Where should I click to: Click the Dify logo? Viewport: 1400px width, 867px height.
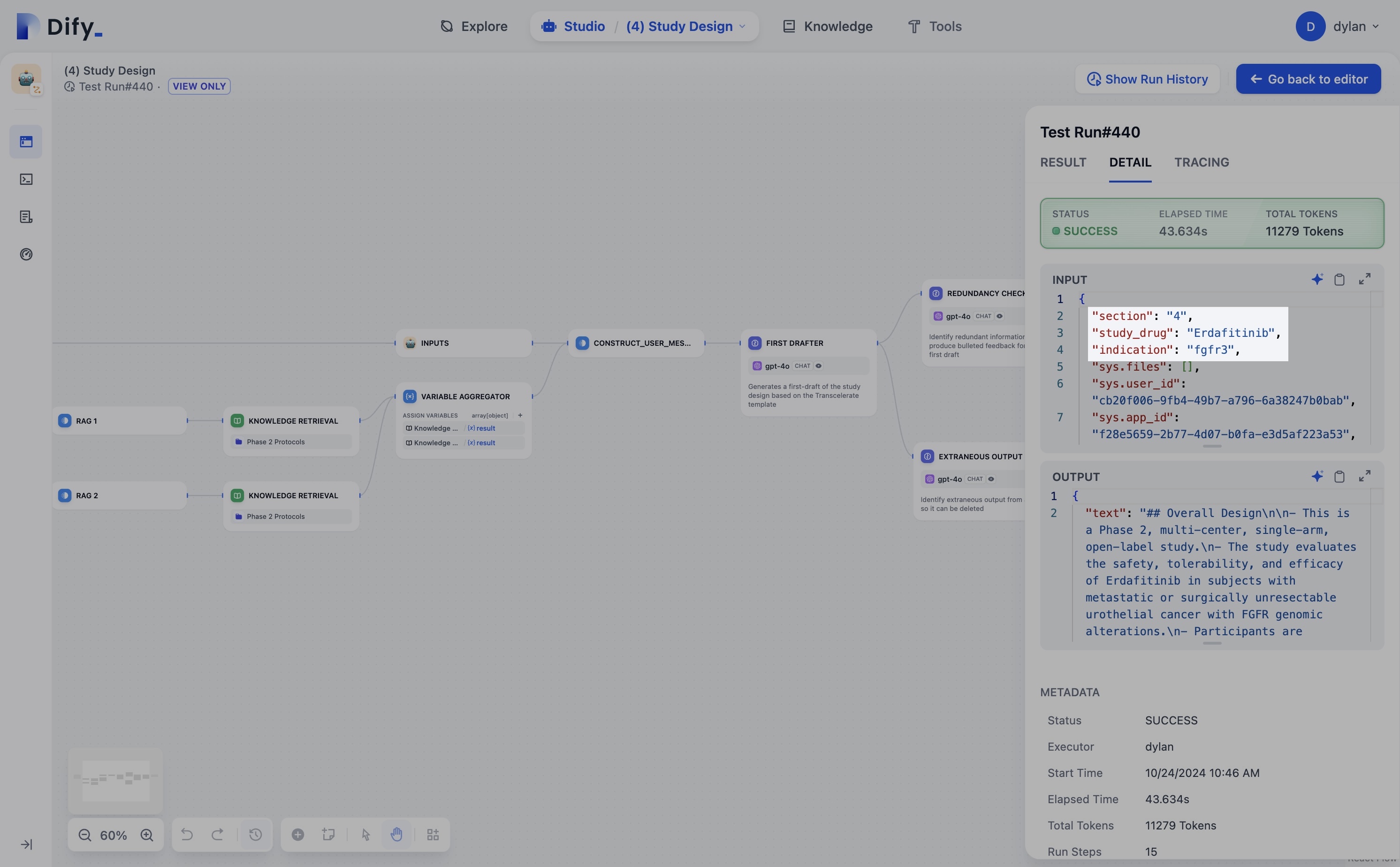tap(60, 26)
